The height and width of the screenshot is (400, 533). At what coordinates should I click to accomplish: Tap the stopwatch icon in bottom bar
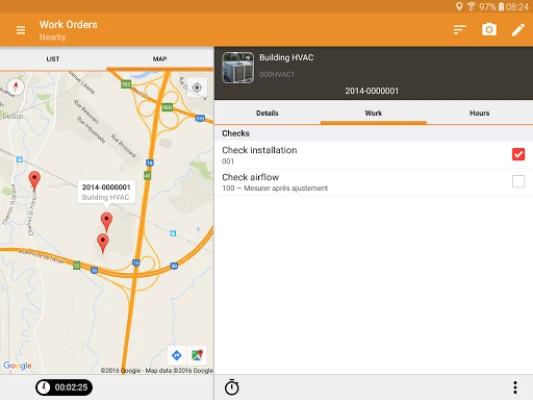[232, 387]
